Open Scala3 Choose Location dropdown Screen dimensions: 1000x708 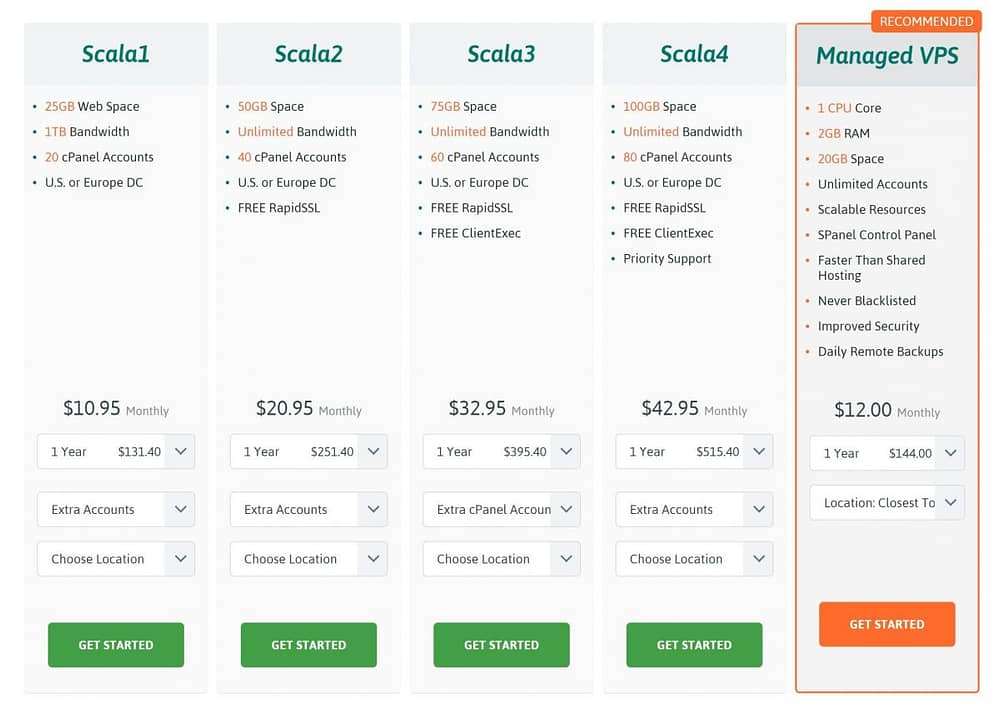pos(501,559)
